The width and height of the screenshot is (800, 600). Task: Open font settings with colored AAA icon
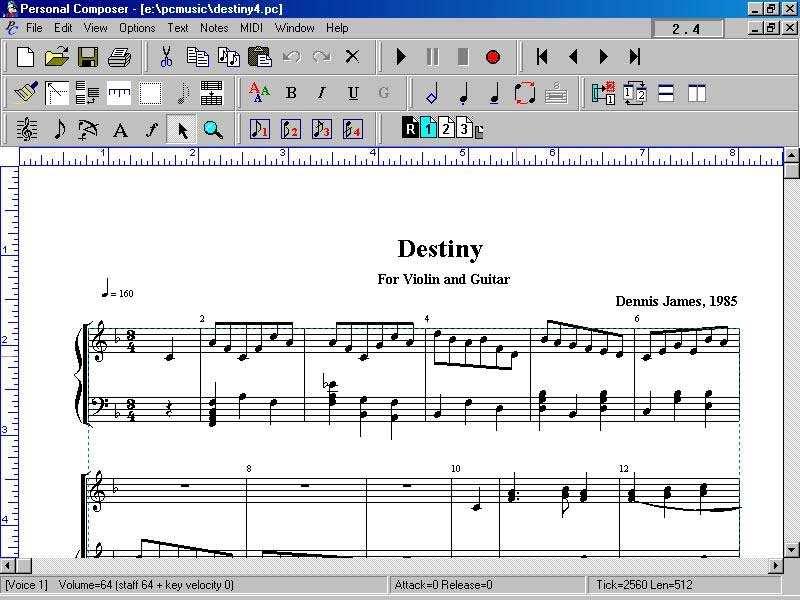pyautogui.click(x=259, y=93)
